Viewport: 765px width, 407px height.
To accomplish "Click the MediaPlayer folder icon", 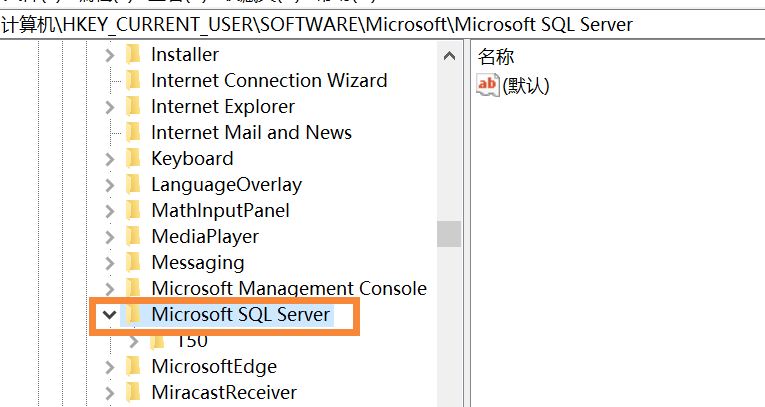I will pos(133,237).
